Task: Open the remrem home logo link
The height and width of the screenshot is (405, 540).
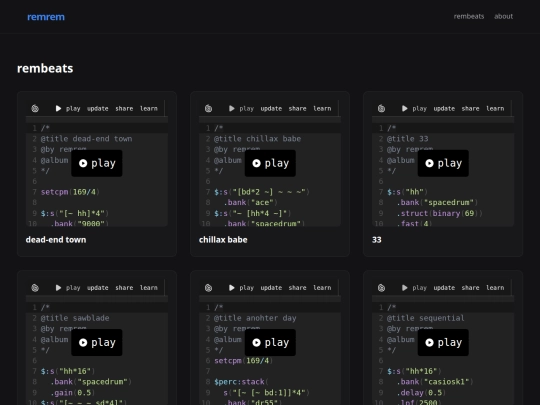Action: tap(46, 17)
